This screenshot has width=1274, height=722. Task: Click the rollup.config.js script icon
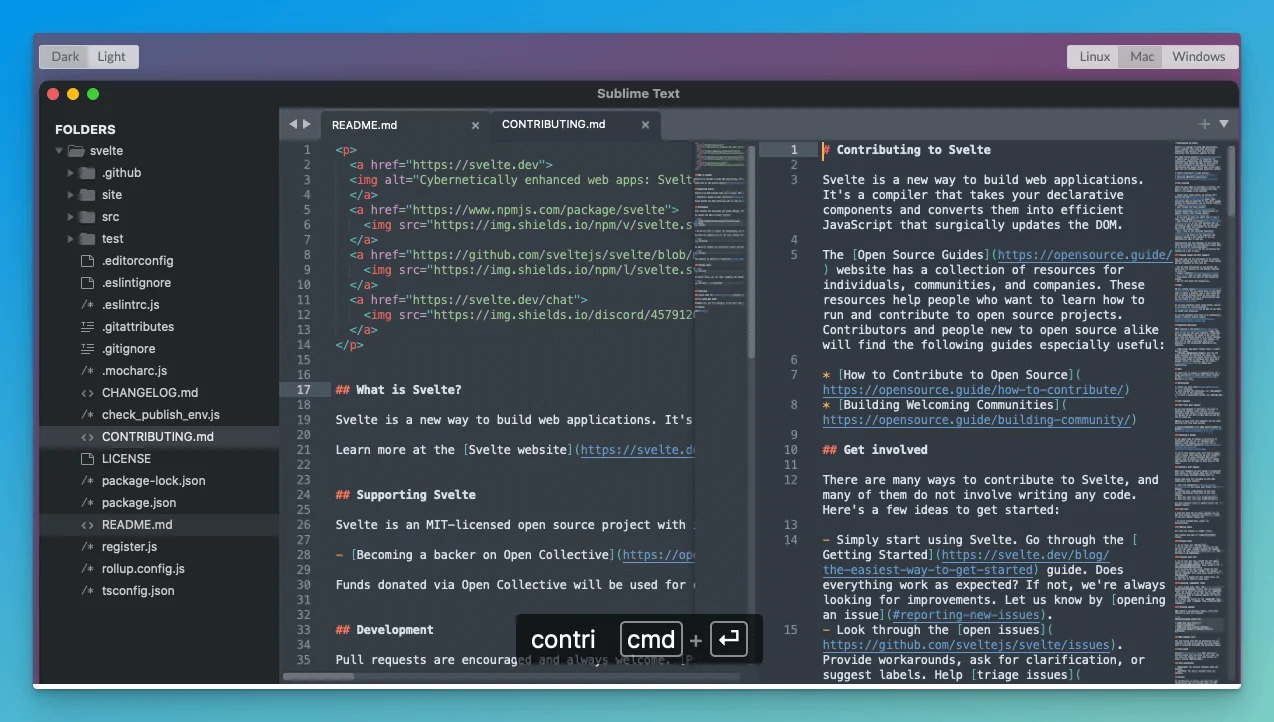coord(87,569)
